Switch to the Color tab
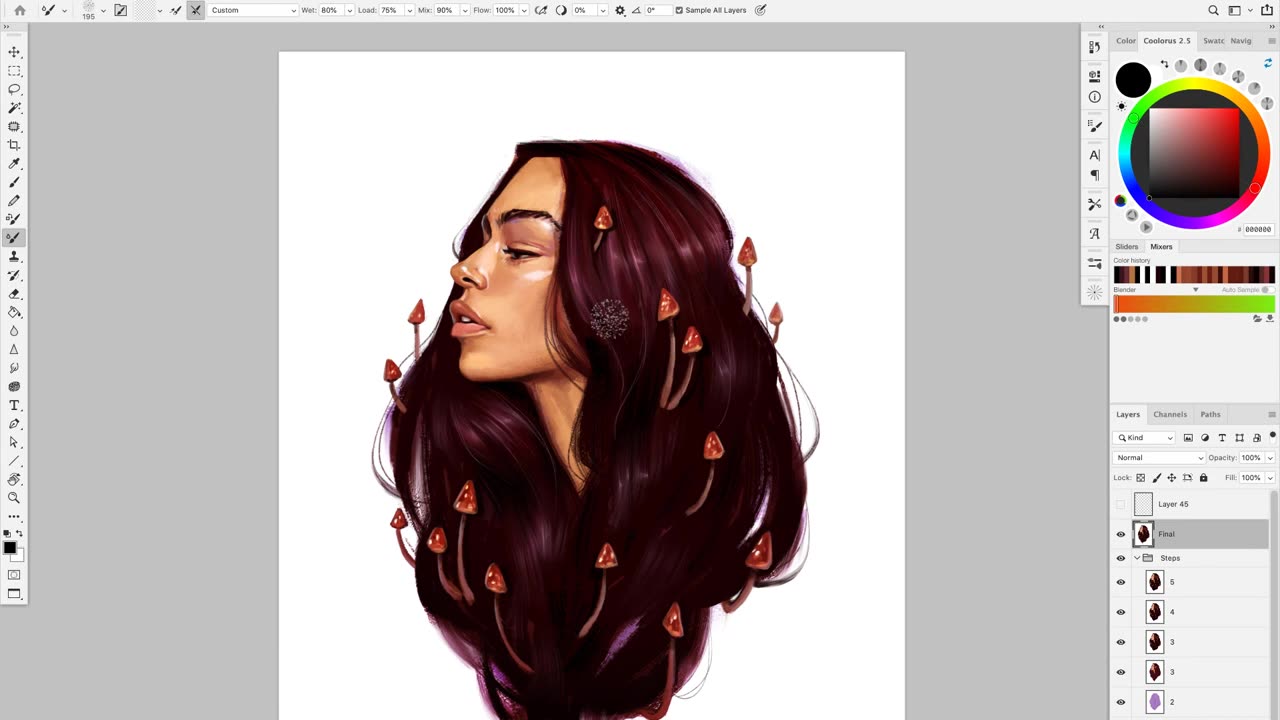Viewport: 1280px width, 720px height. click(x=1126, y=41)
